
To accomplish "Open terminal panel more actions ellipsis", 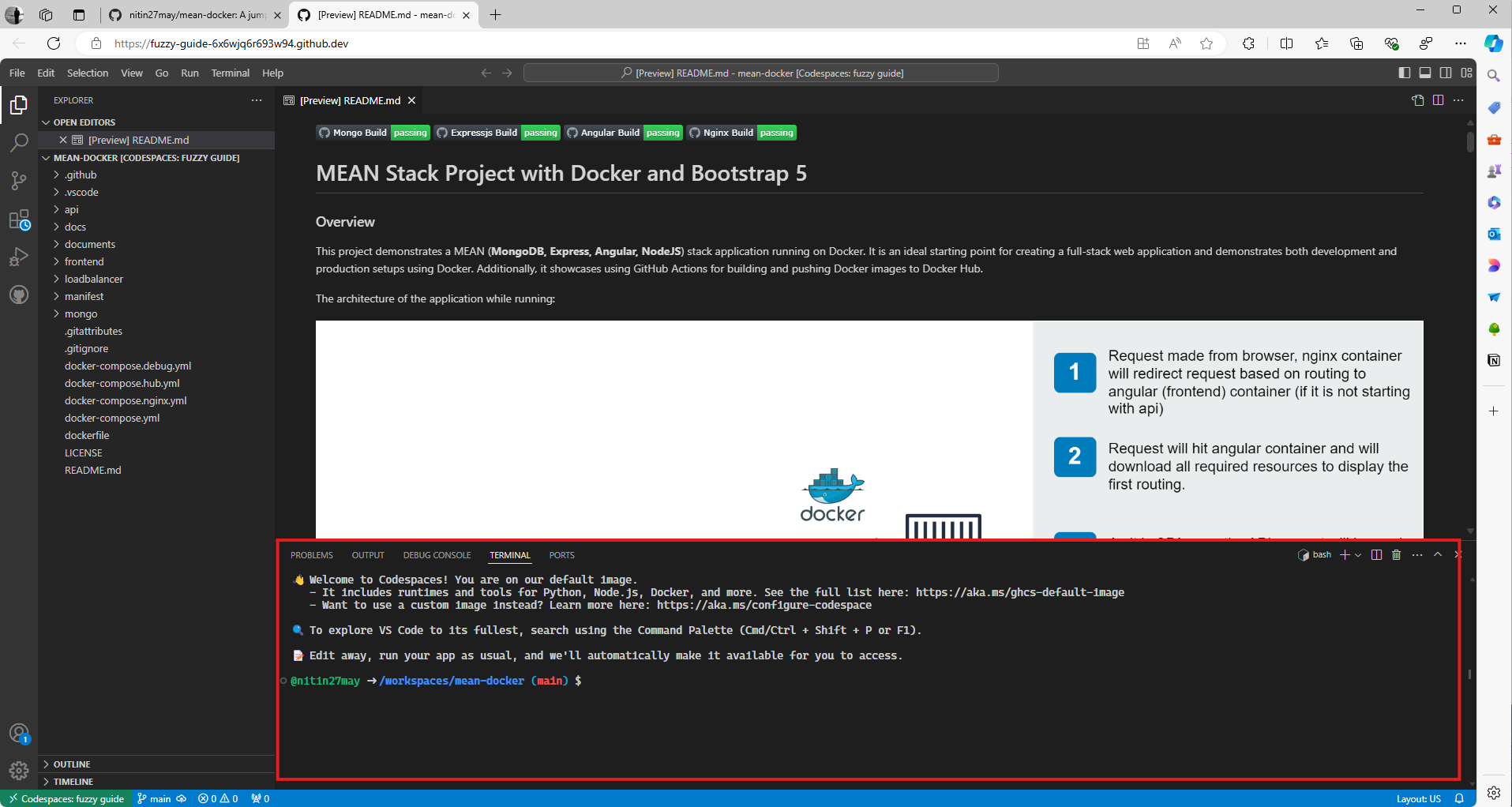I will [x=1417, y=555].
